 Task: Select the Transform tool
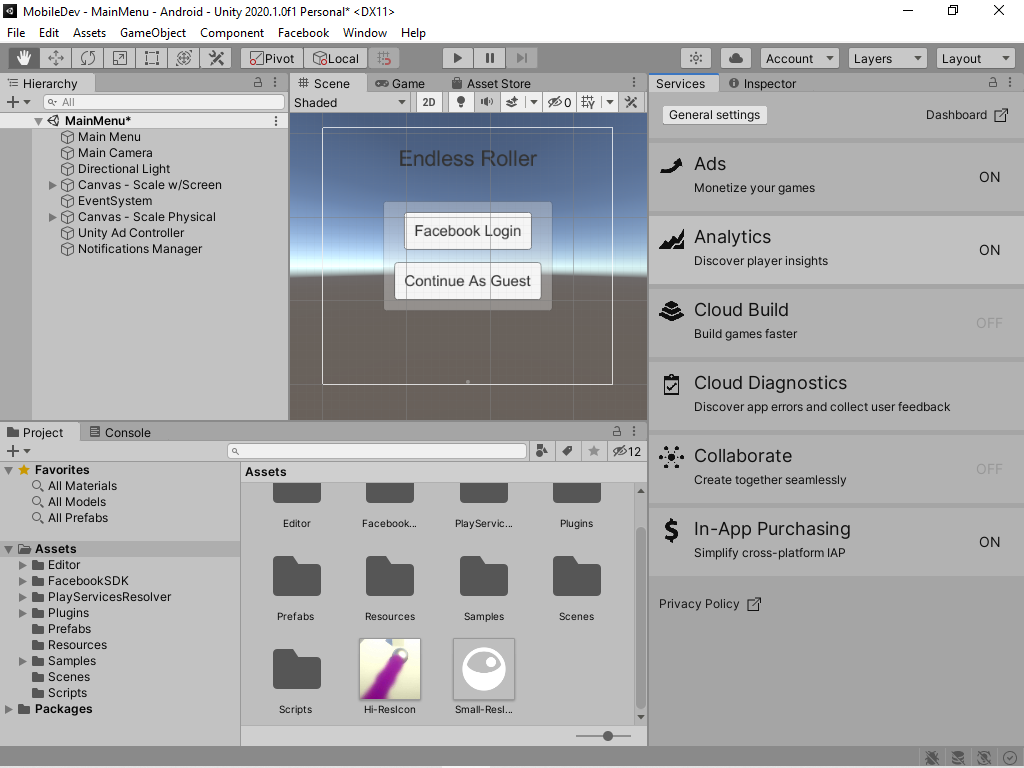pos(184,58)
